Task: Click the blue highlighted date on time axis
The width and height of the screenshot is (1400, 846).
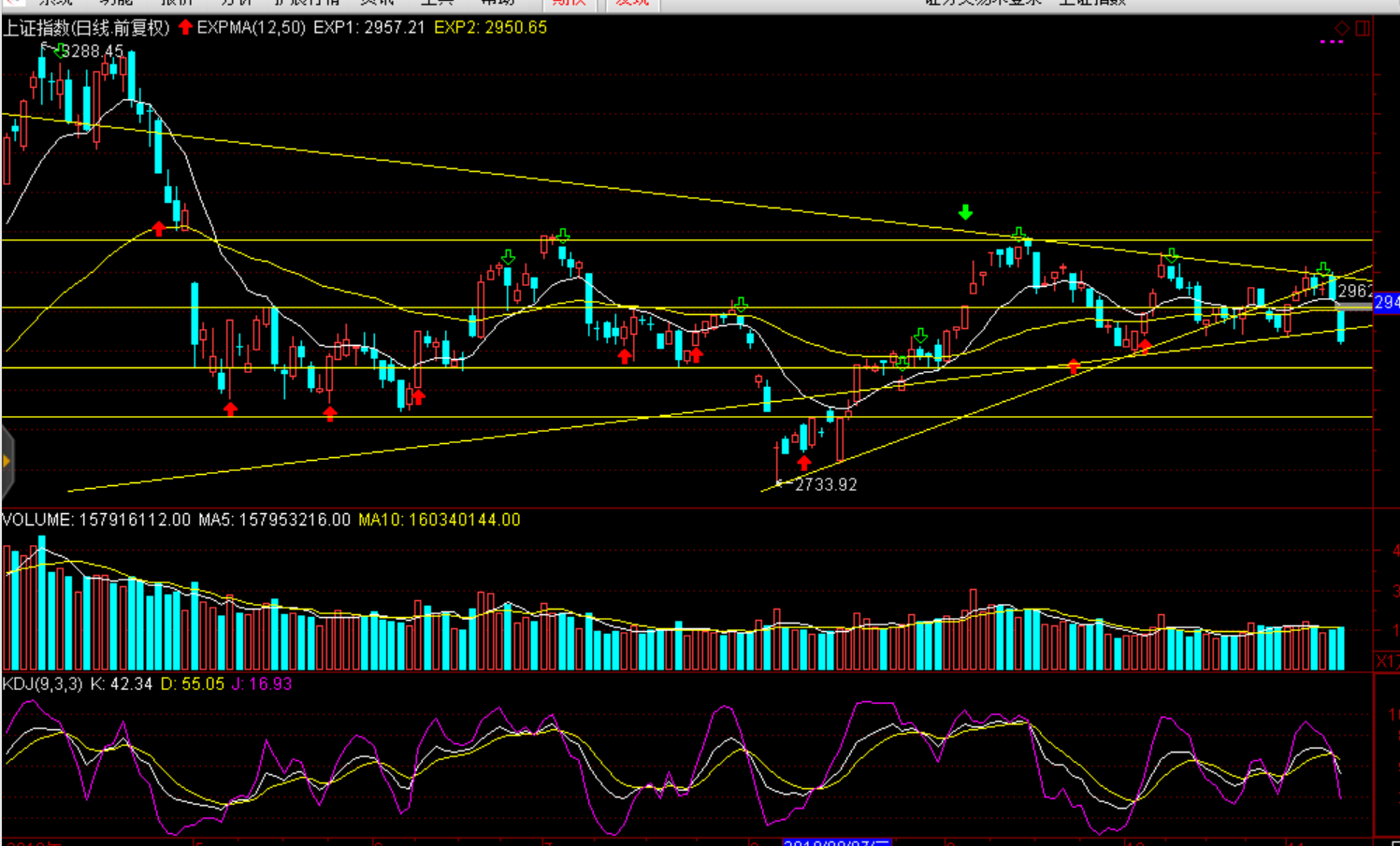Action: point(836,842)
